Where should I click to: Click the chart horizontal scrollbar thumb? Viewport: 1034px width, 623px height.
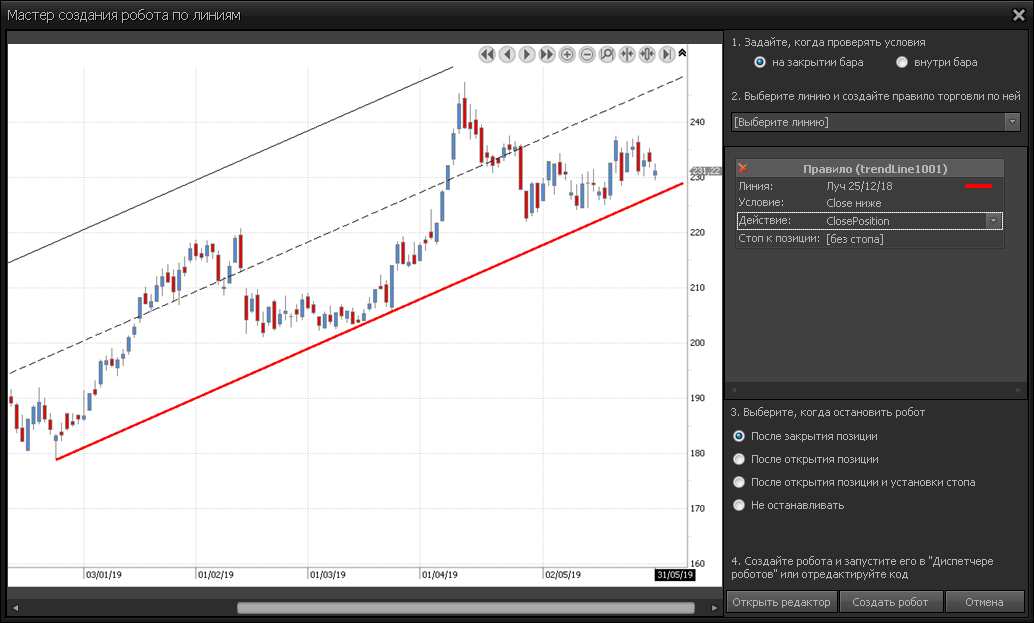click(x=465, y=607)
